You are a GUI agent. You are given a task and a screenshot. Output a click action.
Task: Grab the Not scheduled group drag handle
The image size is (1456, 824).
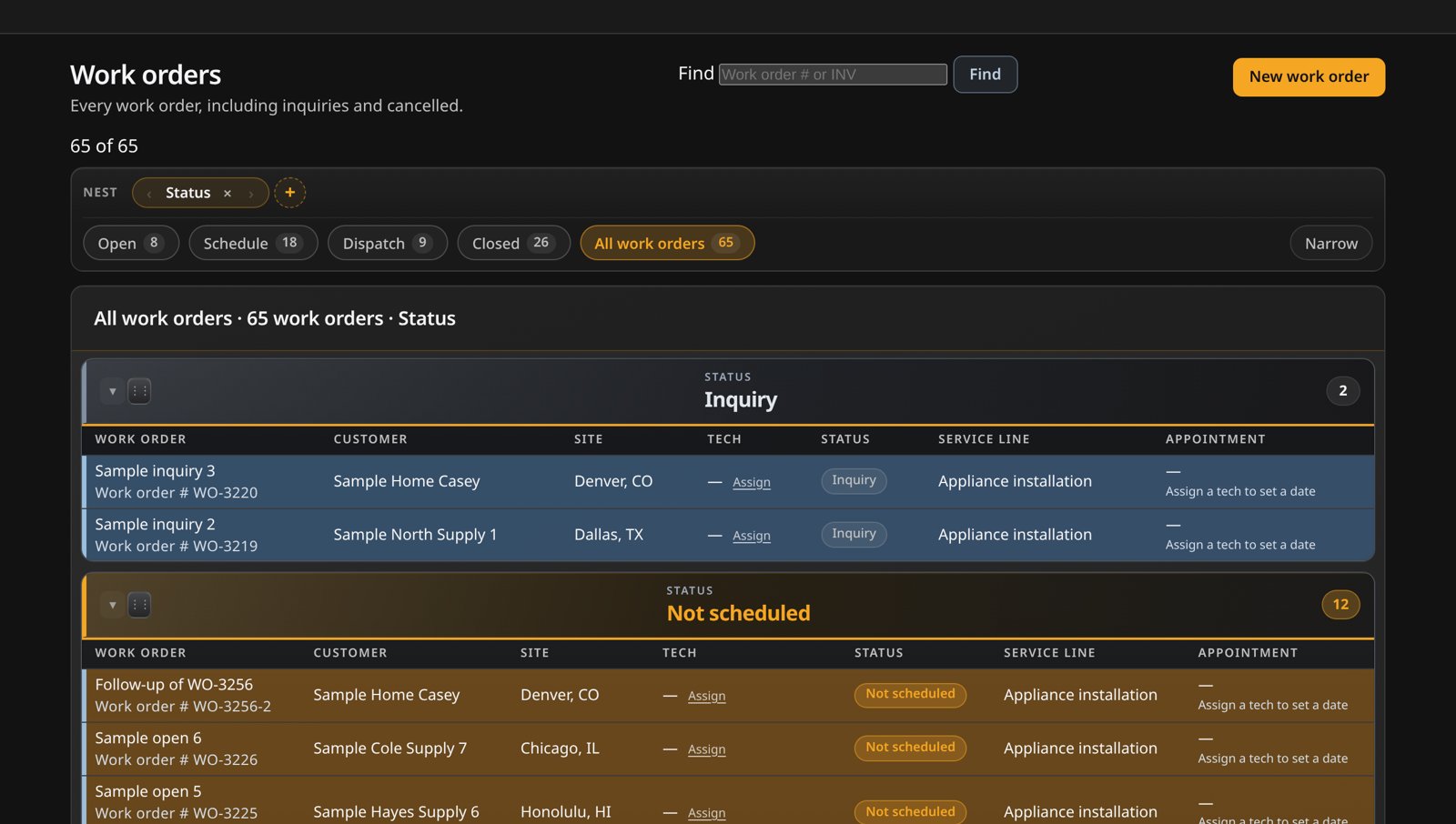(x=139, y=605)
